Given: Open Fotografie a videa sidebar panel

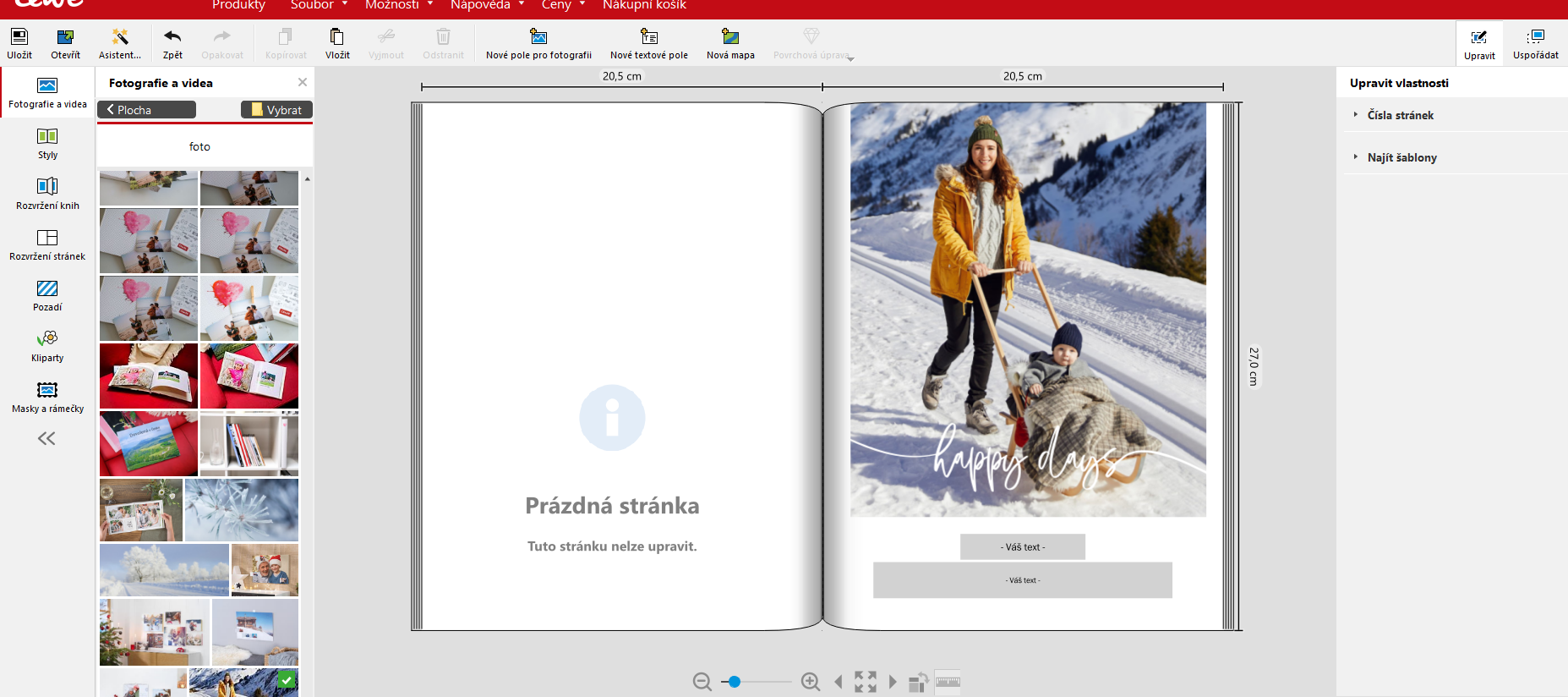Looking at the screenshot, I should point(47,93).
